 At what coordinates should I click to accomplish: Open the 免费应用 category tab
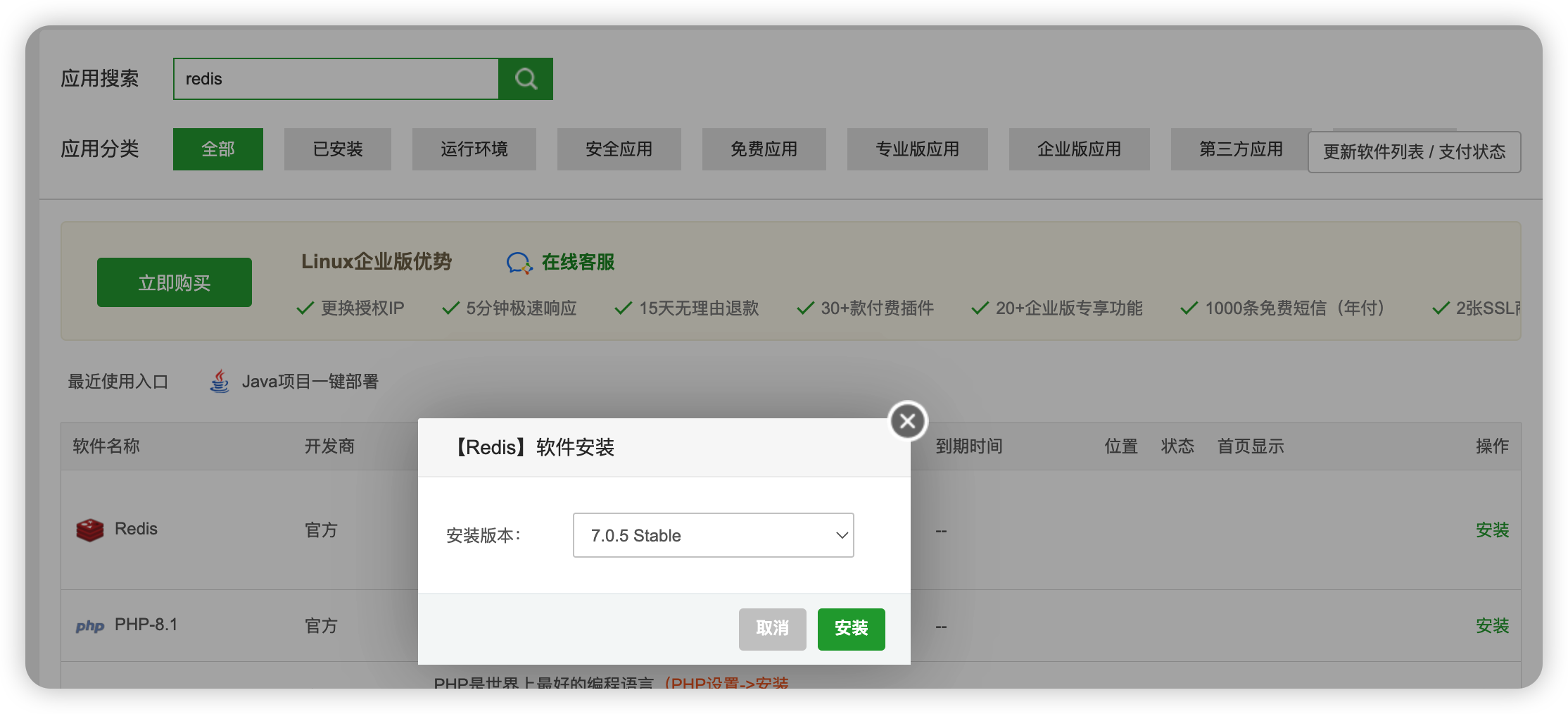[764, 149]
